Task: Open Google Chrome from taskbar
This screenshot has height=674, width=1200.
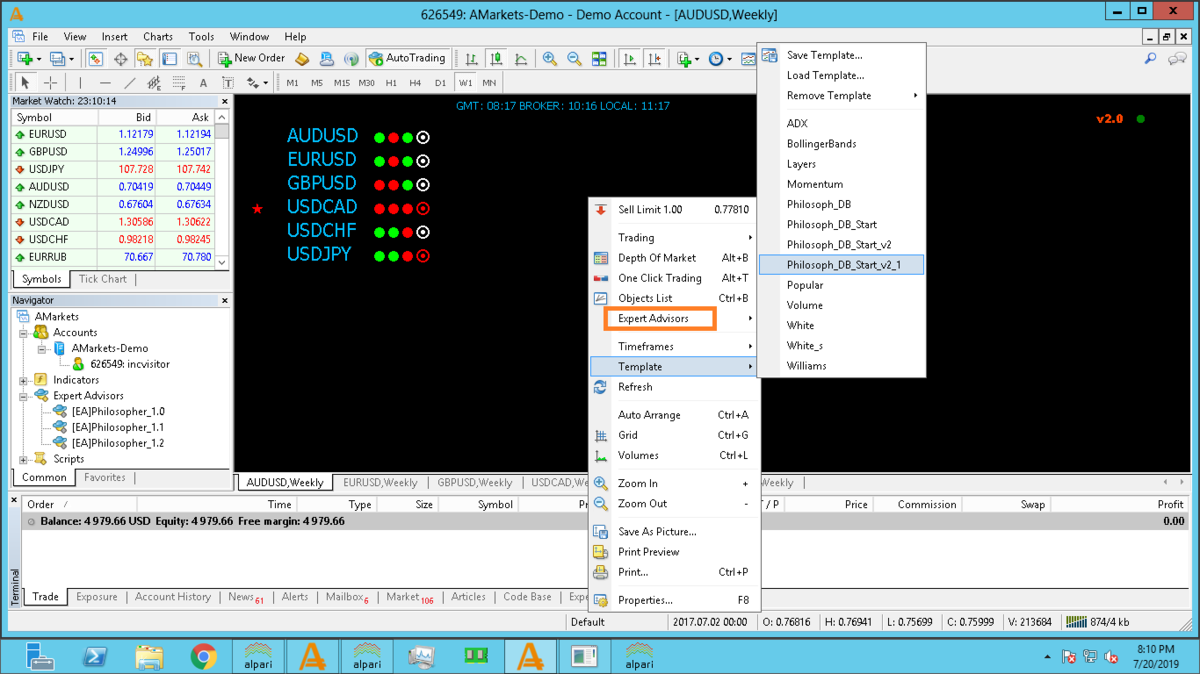Action: [203, 657]
